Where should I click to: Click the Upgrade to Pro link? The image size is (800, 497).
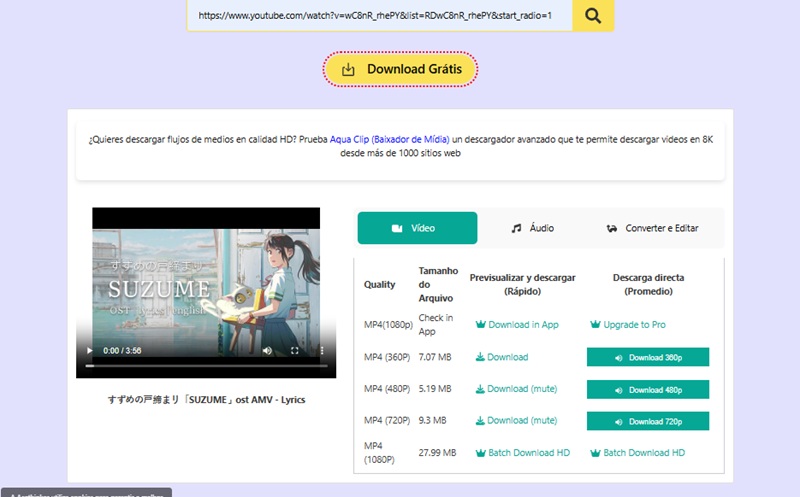628,325
